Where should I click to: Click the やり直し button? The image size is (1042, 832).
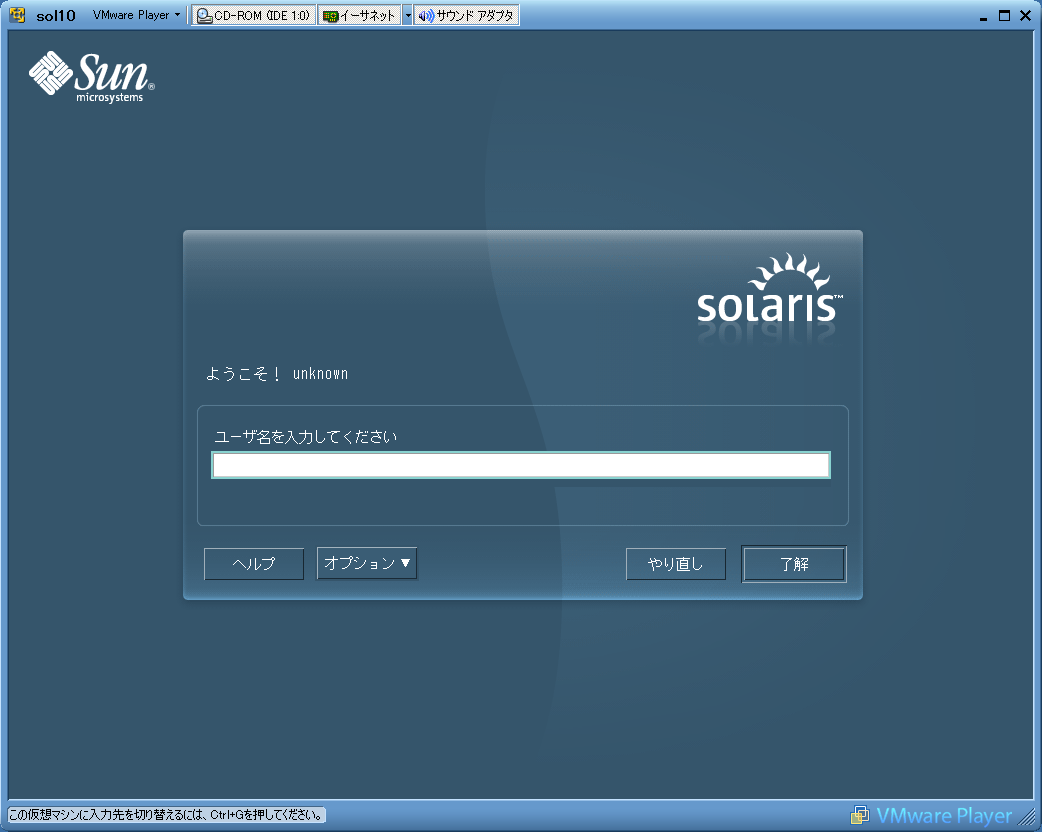(676, 564)
